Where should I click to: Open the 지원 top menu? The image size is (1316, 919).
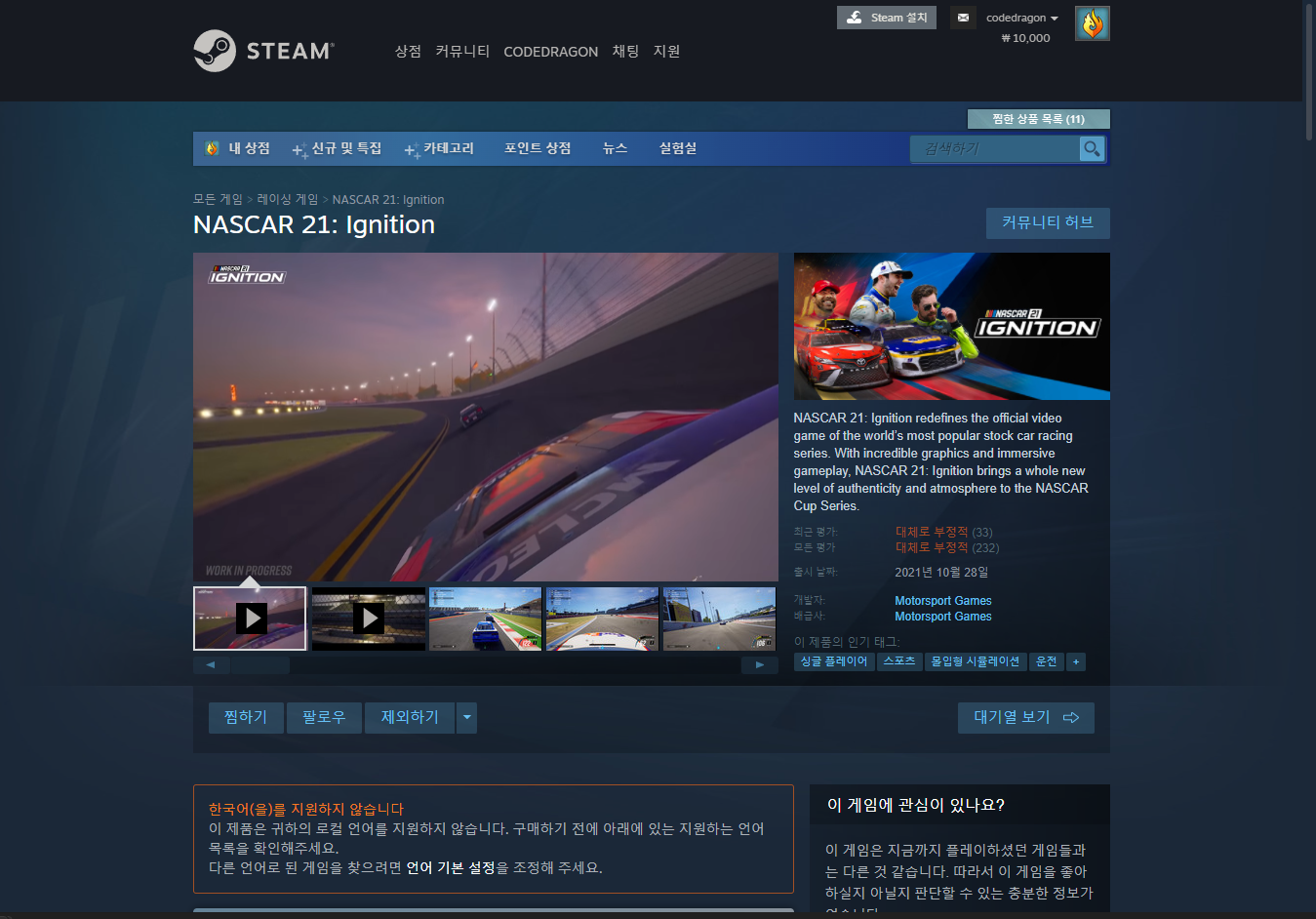click(666, 51)
